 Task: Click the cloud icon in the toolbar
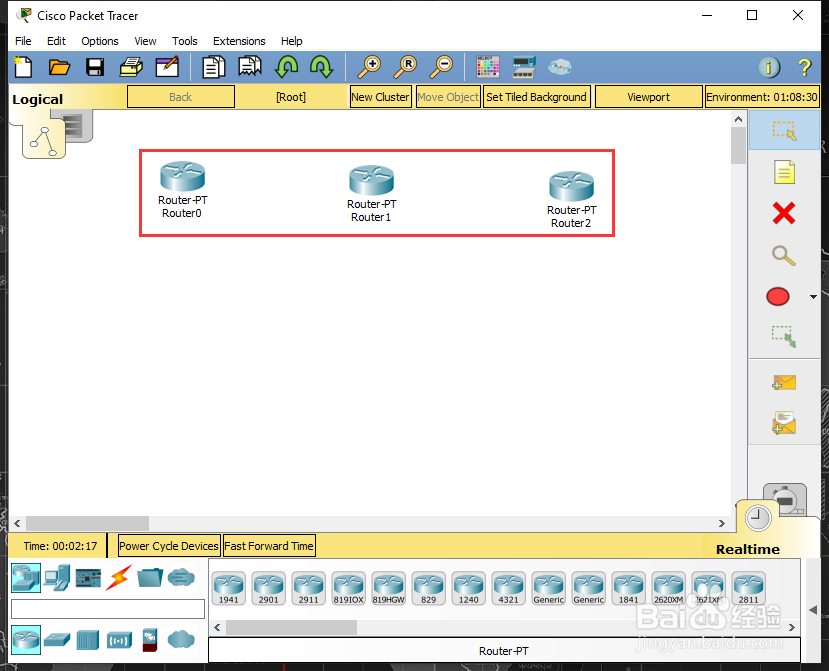point(559,67)
